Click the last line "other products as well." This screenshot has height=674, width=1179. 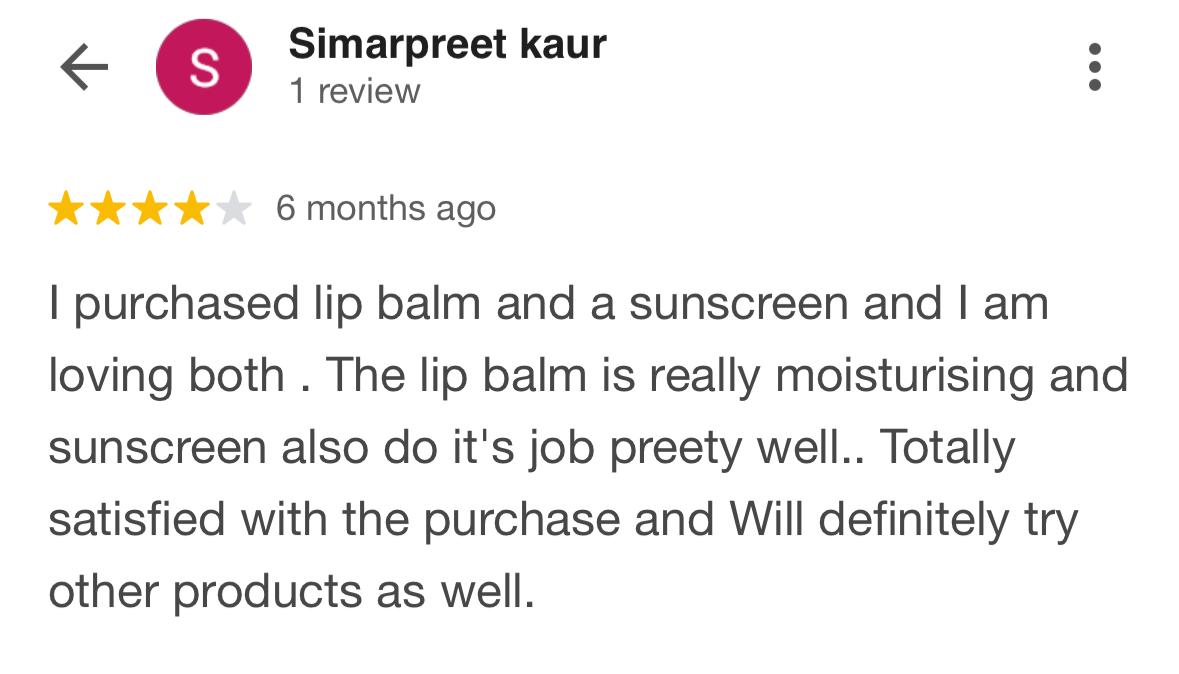tap(291, 592)
